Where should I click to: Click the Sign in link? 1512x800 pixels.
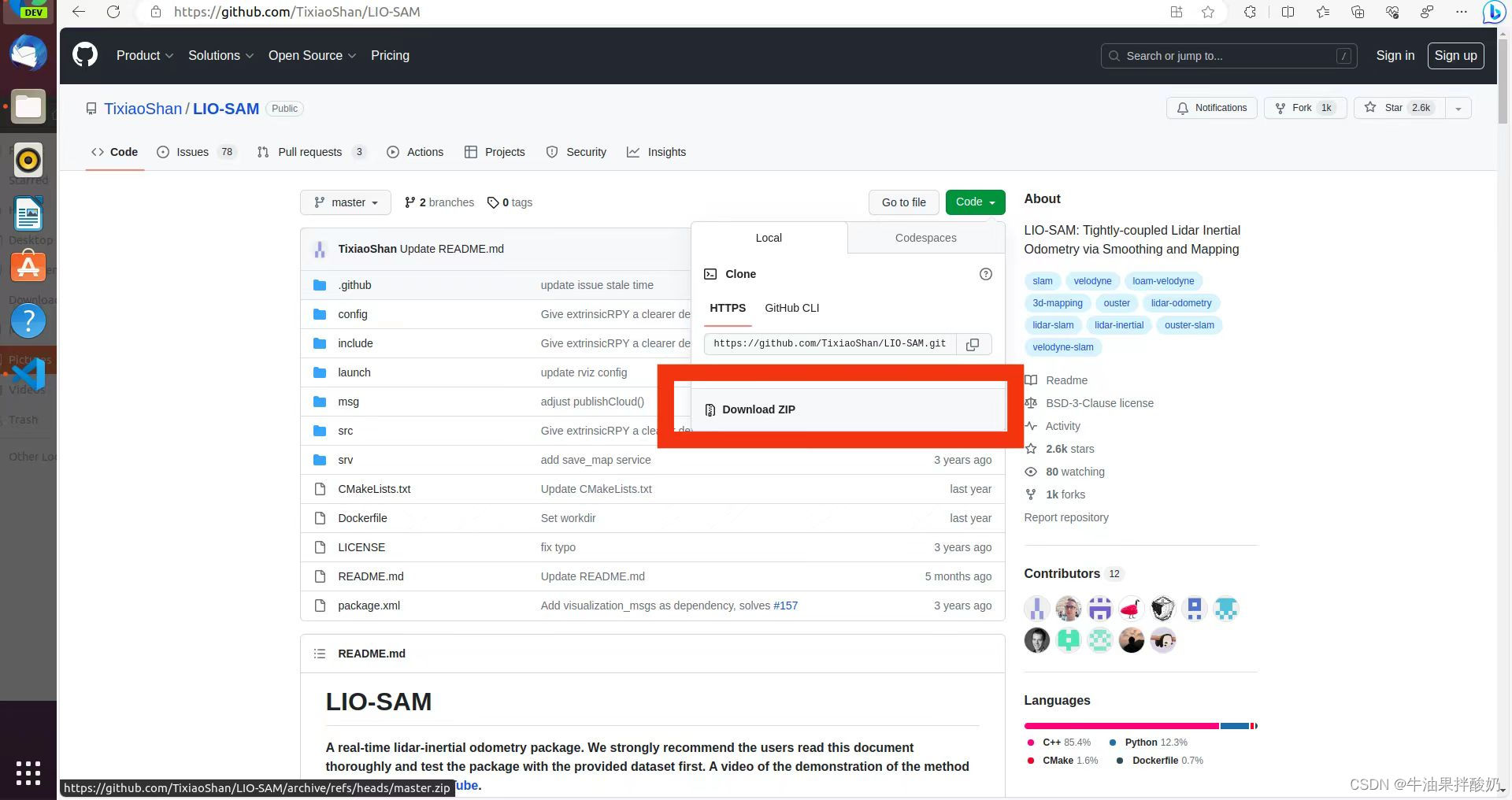click(x=1395, y=55)
